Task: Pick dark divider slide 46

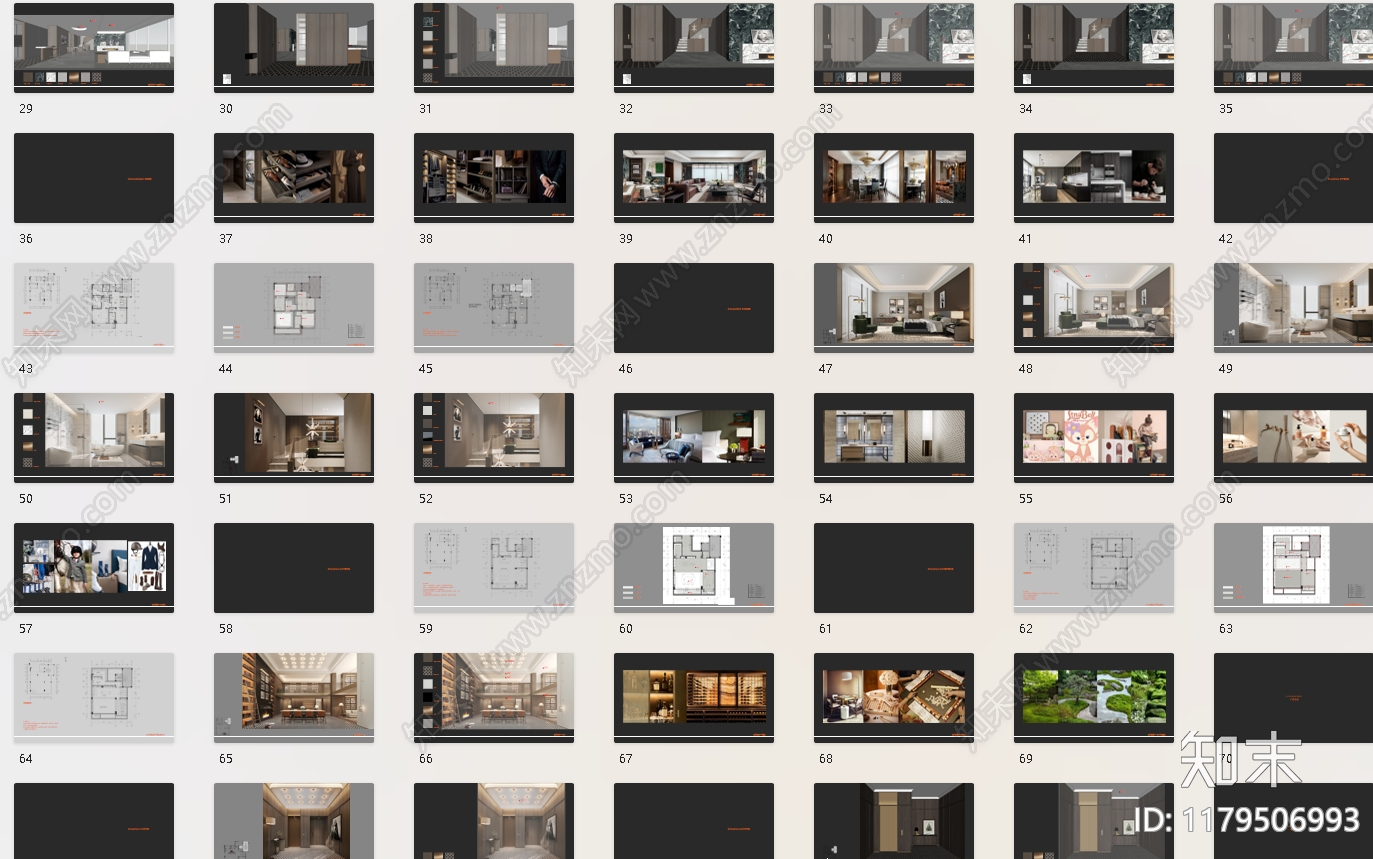Action: pos(694,308)
